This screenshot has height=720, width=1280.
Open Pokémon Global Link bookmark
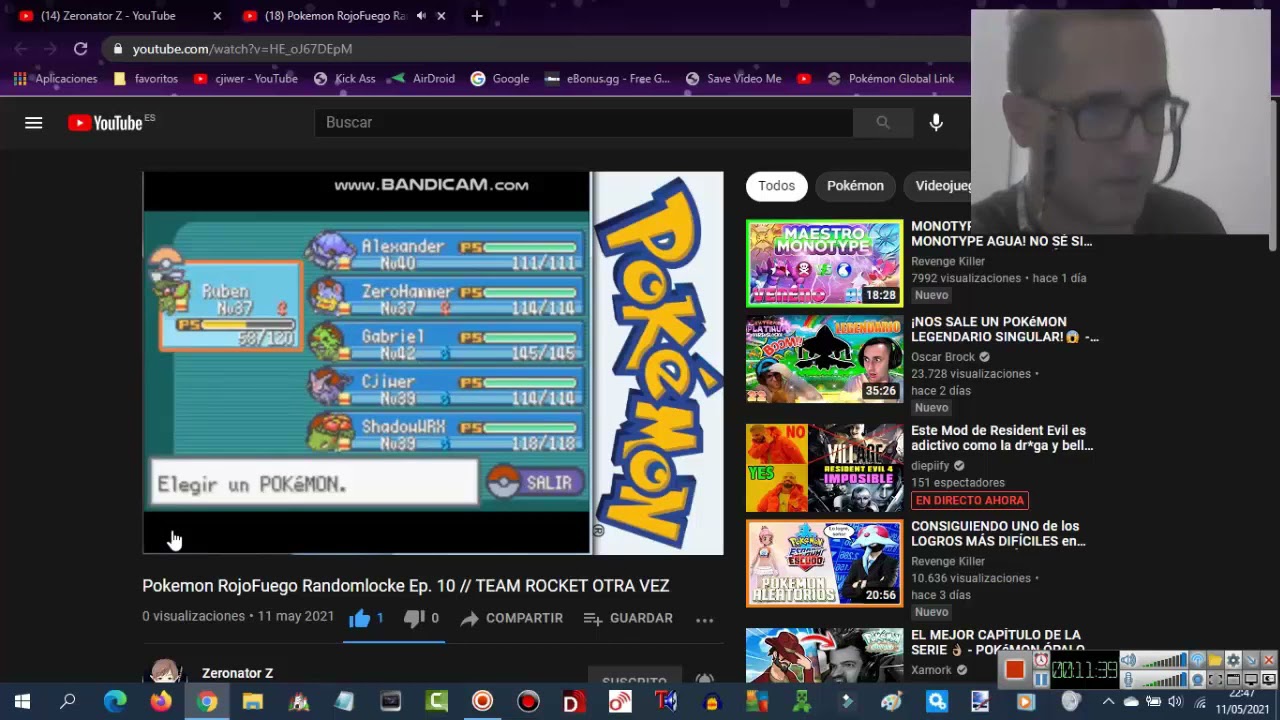click(x=890, y=78)
